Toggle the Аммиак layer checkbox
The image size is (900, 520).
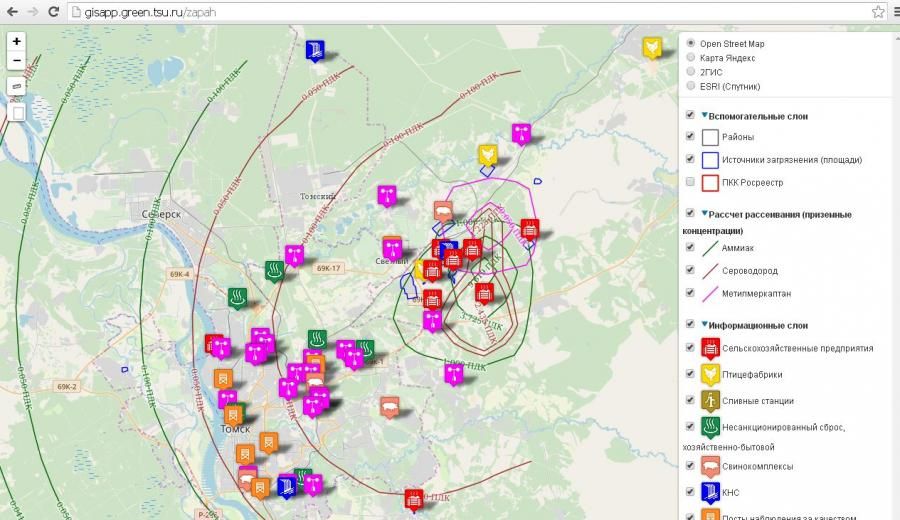click(x=690, y=247)
